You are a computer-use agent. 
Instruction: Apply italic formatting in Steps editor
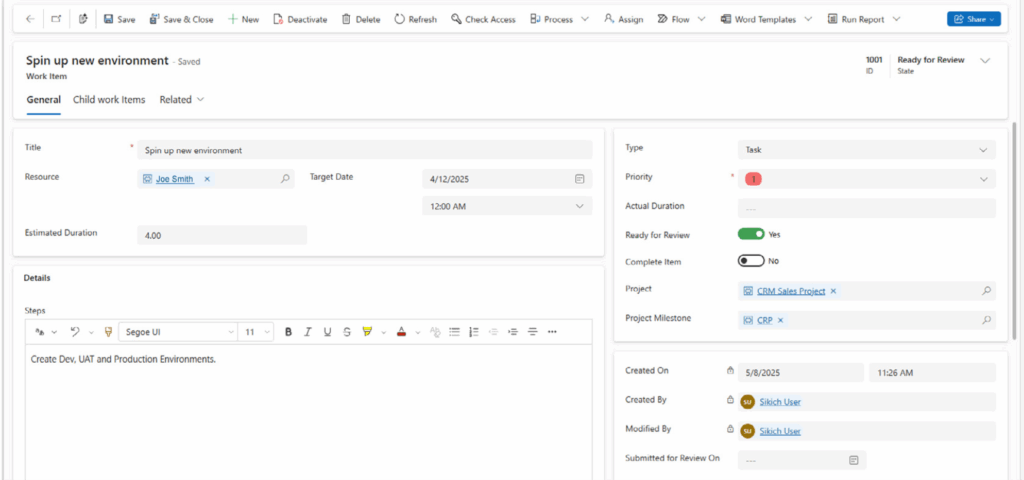coord(307,331)
